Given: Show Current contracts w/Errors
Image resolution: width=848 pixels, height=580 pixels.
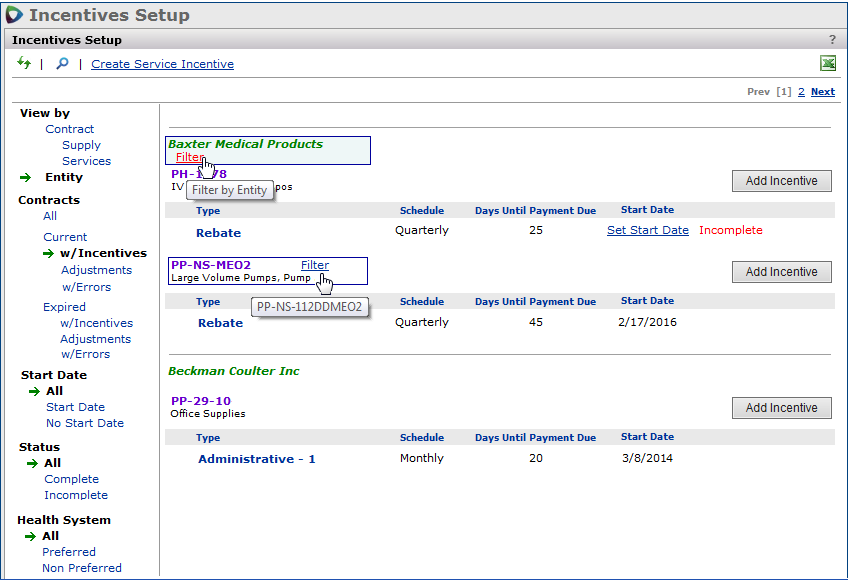Looking at the screenshot, I should [x=86, y=287].
